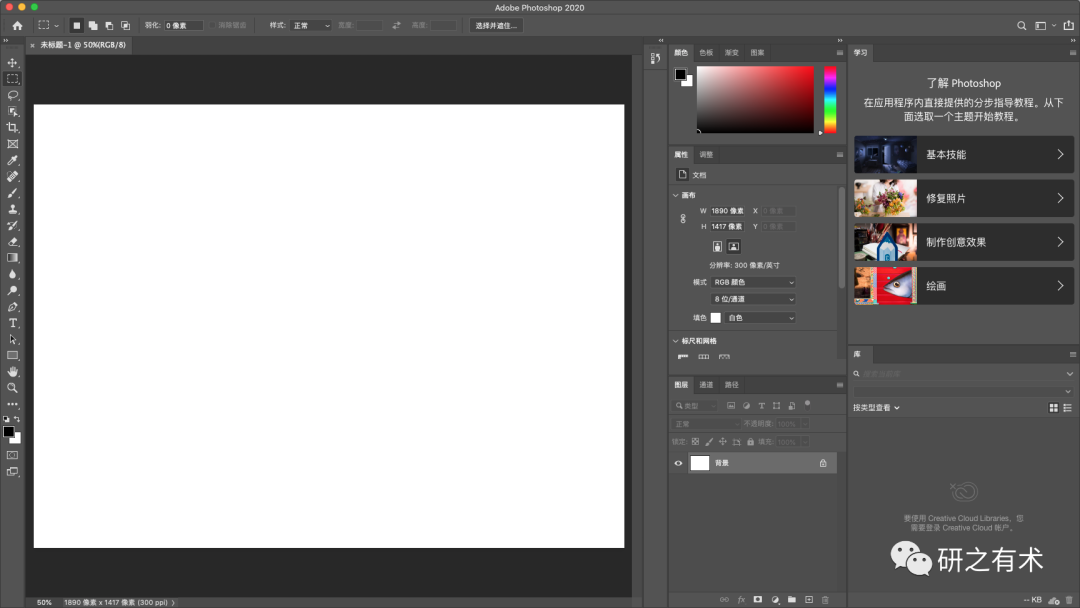Open the 修复照片 tutorial
1080x608 pixels.
coord(964,198)
